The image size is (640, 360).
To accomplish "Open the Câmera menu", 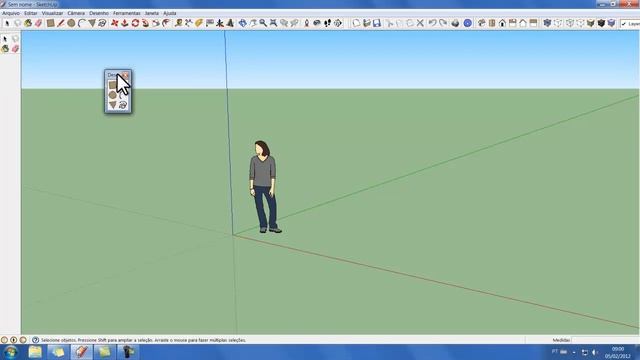I will 76,13.
